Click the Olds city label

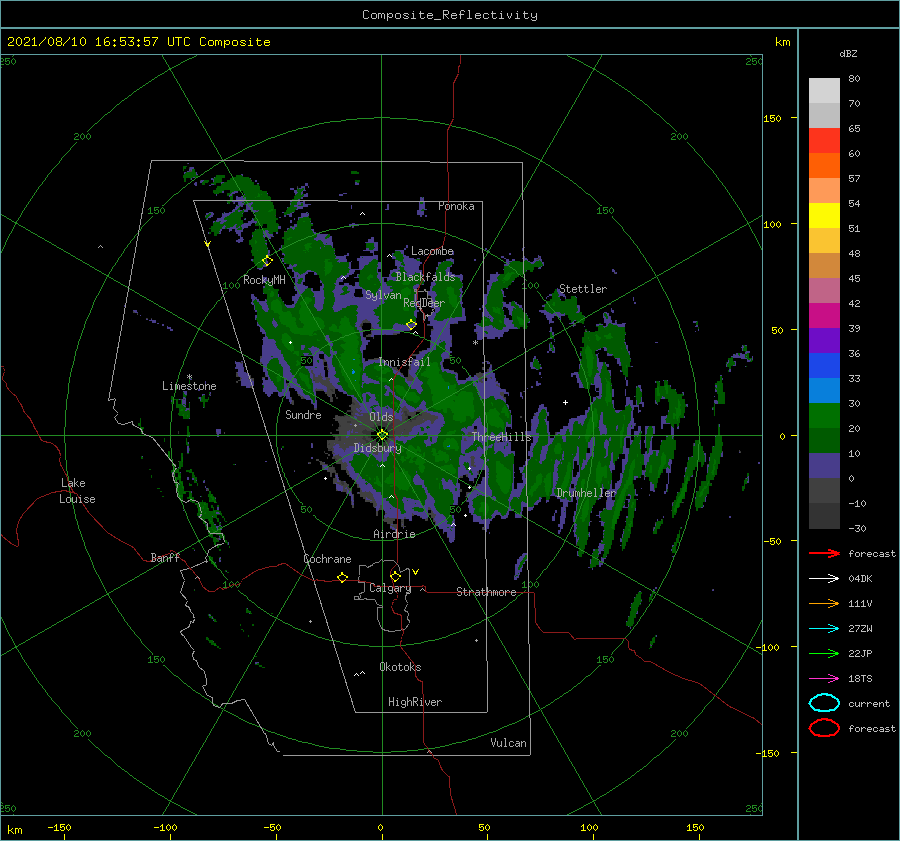(381, 416)
